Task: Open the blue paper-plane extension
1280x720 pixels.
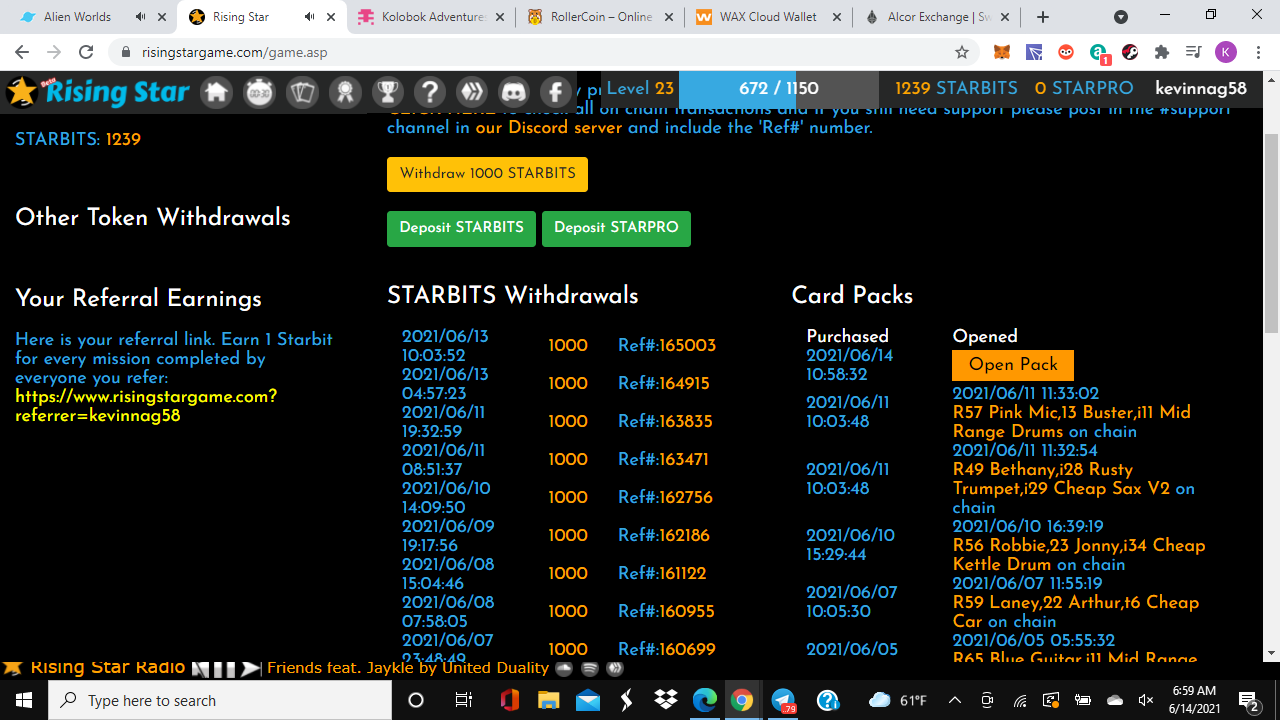Action: [x=1034, y=52]
